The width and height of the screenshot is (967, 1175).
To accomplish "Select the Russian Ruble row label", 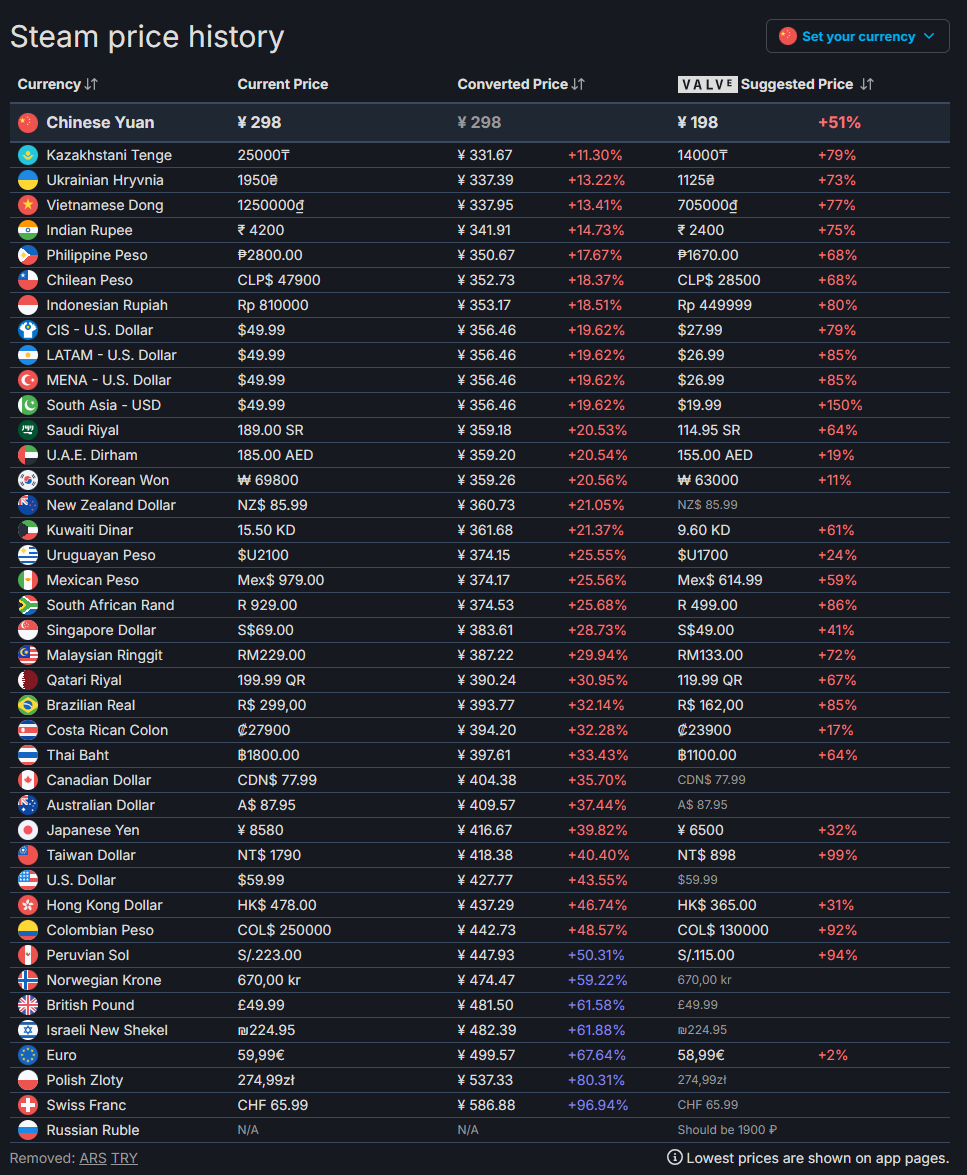I will [x=92, y=1130].
